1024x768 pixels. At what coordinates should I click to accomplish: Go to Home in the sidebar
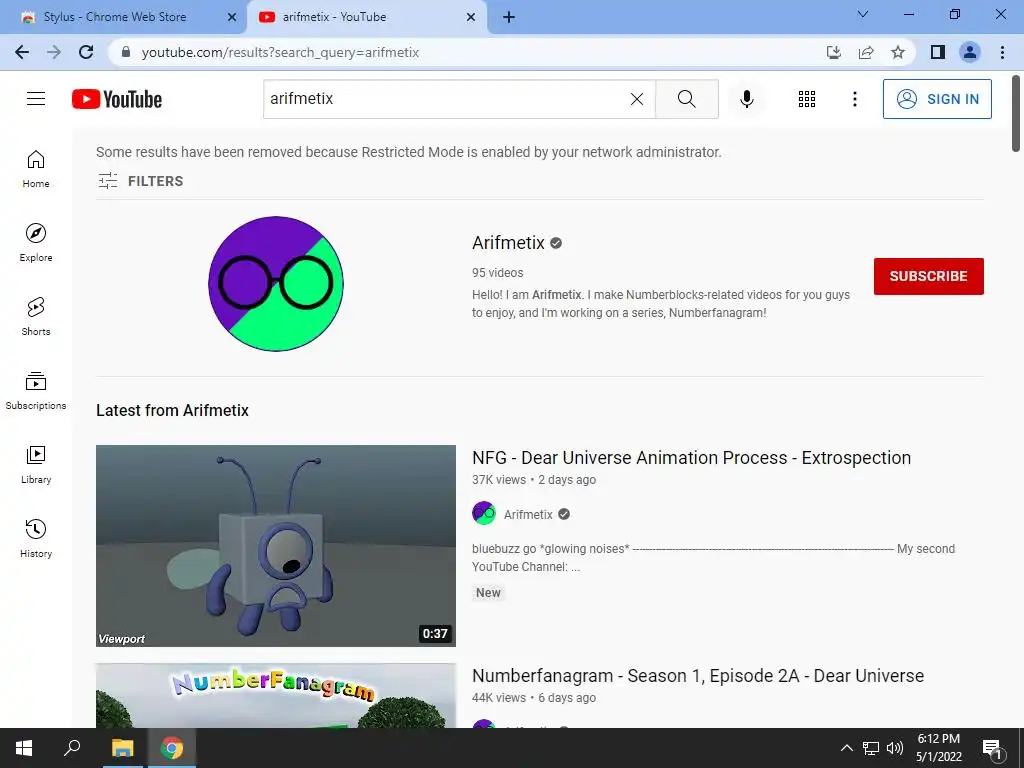click(x=36, y=169)
